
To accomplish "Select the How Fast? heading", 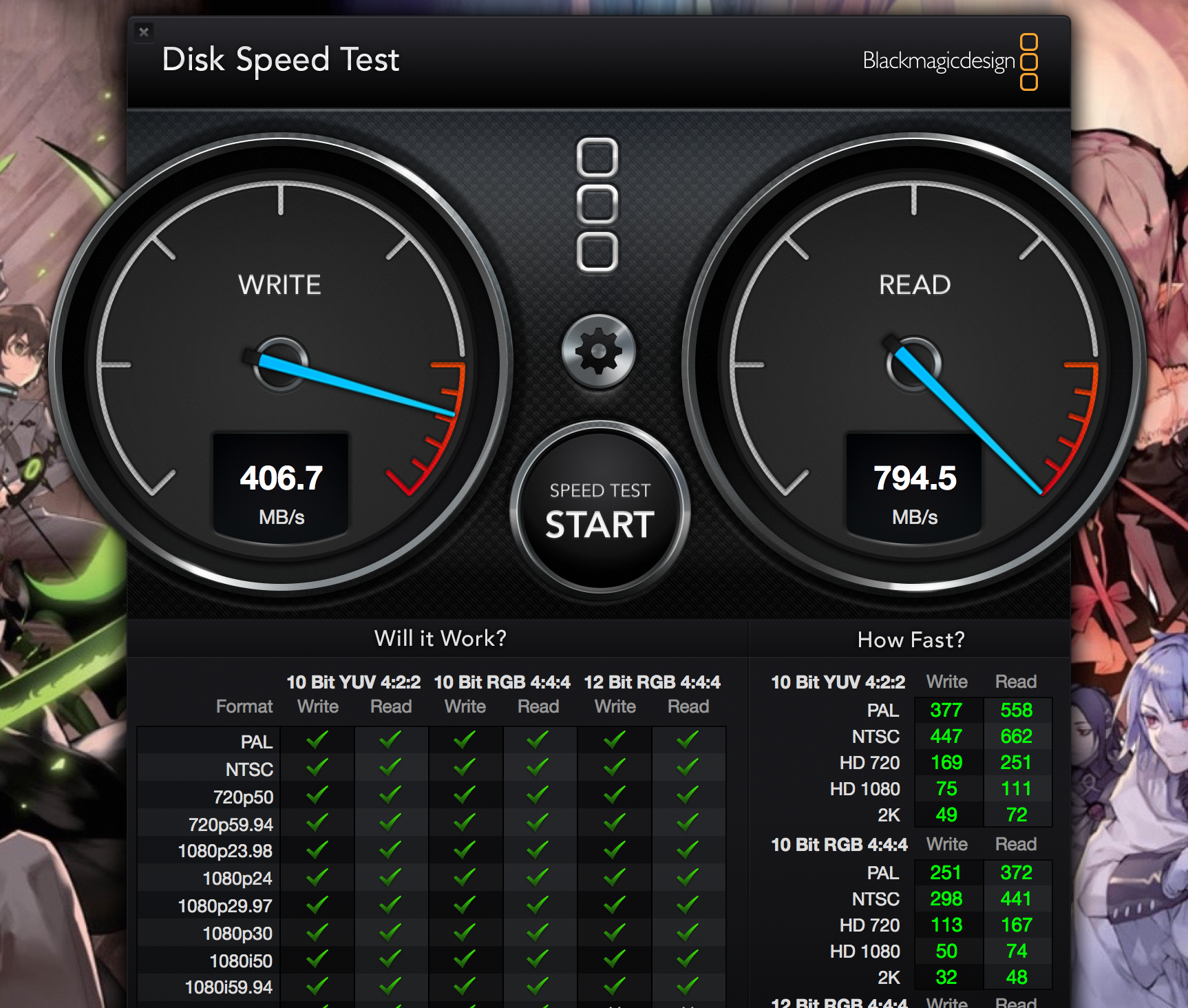I will point(911,640).
